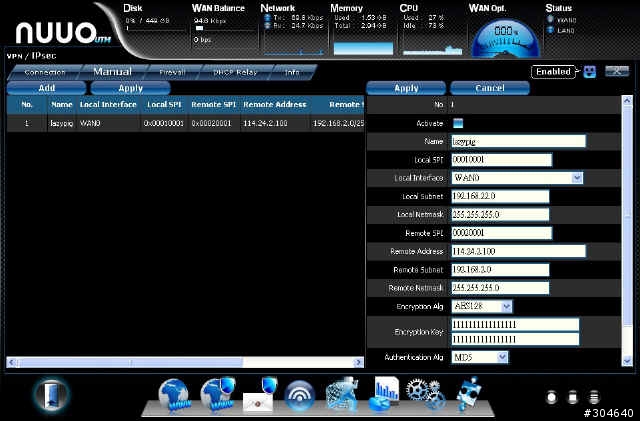
Task: Expand the Encryption Alg AES128 dropdown
Action: click(507, 306)
